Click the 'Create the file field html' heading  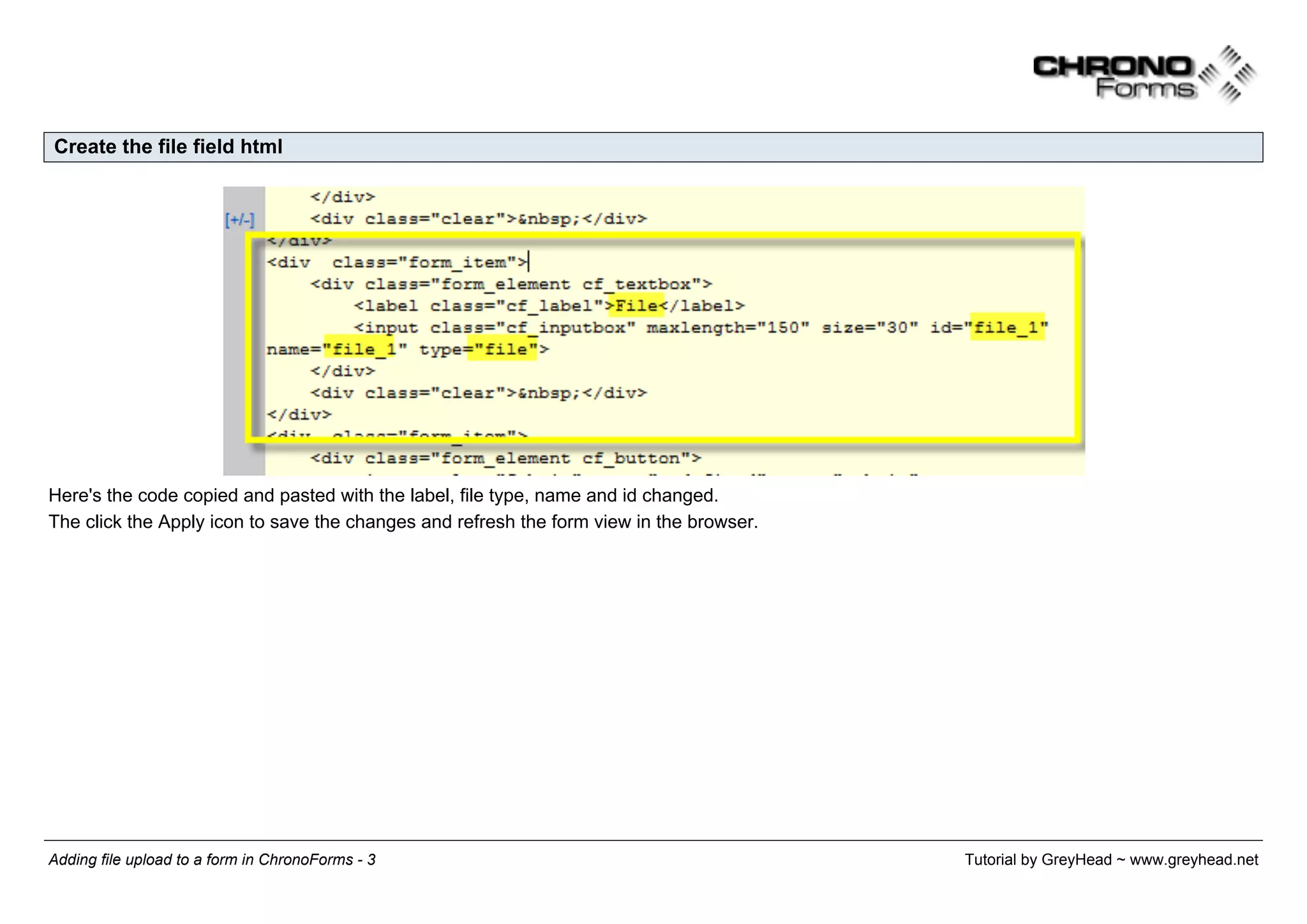(x=168, y=147)
